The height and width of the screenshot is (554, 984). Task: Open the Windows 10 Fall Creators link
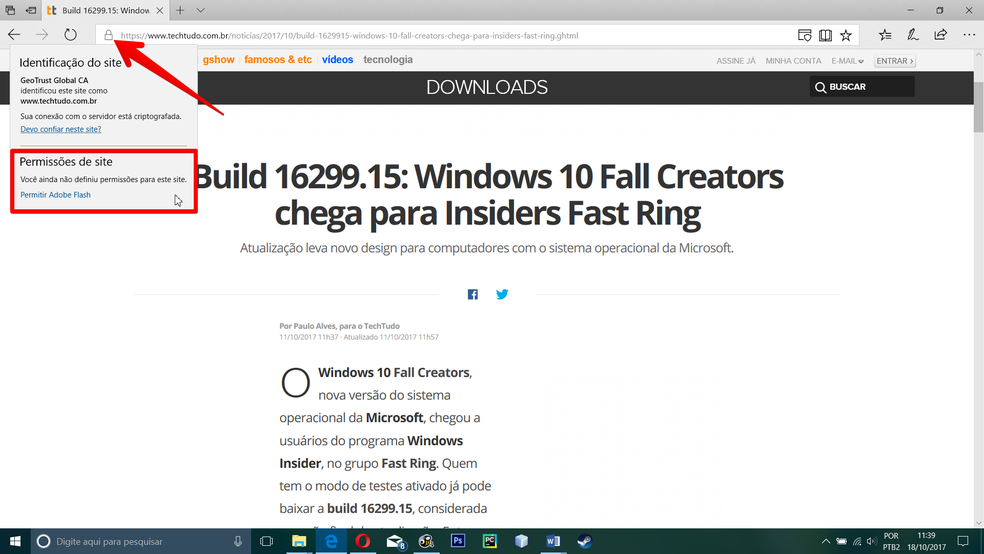point(393,373)
